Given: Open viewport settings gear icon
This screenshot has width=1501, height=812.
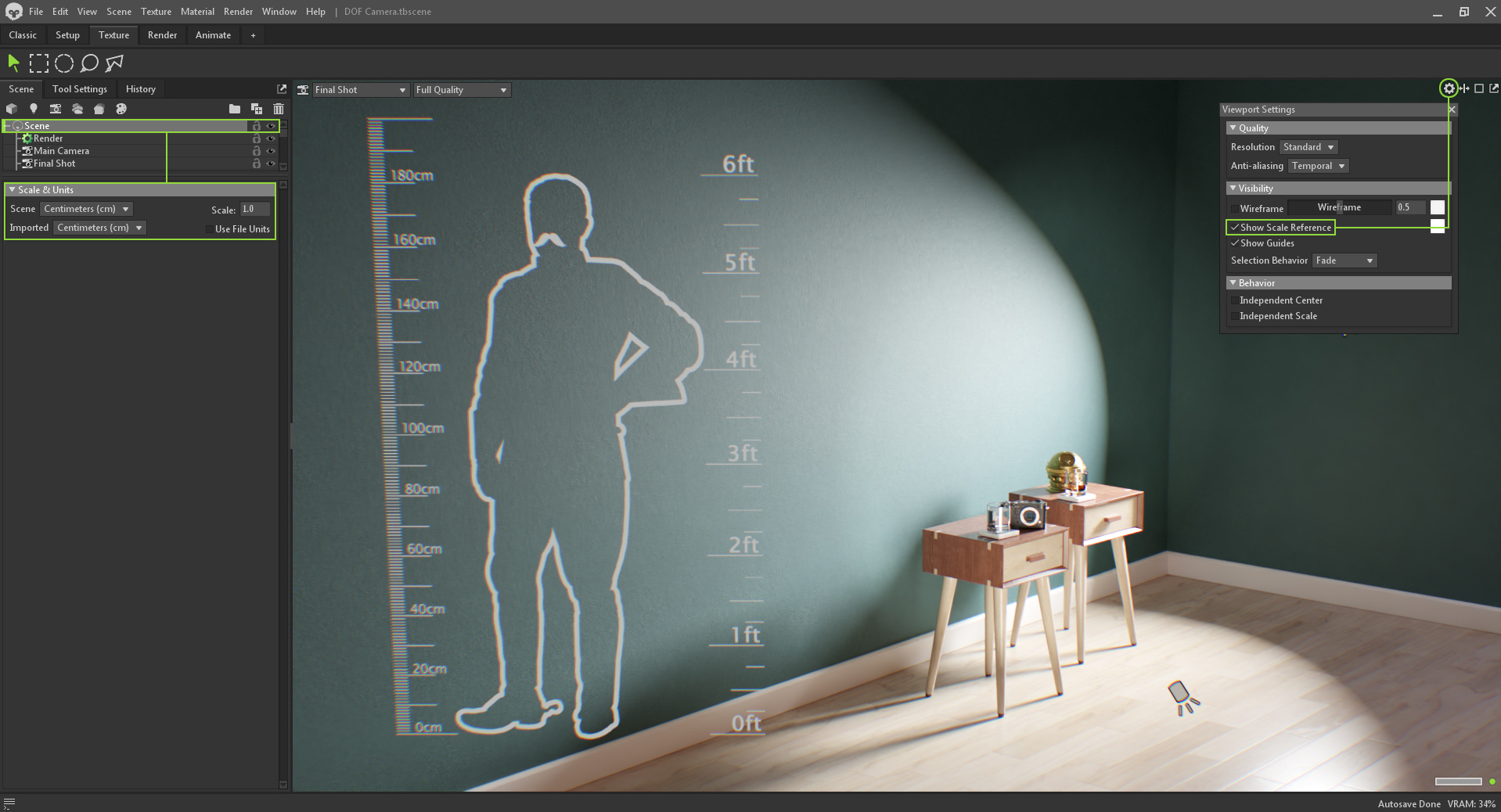Looking at the screenshot, I should click(x=1449, y=88).
